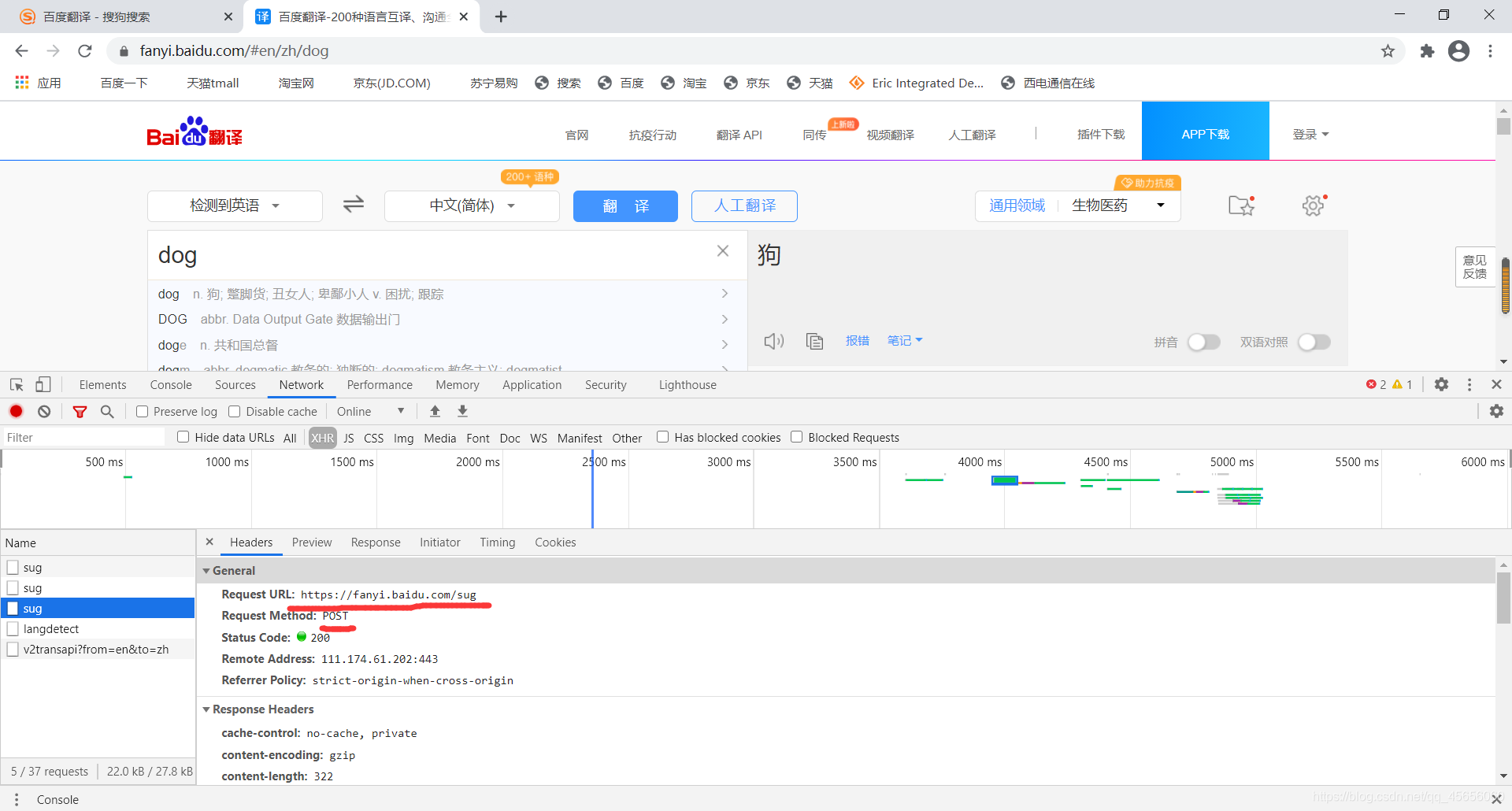Bookmark this page with star icon
Viewport: 1512px width, 811px height.
[x=1388, y=51]
